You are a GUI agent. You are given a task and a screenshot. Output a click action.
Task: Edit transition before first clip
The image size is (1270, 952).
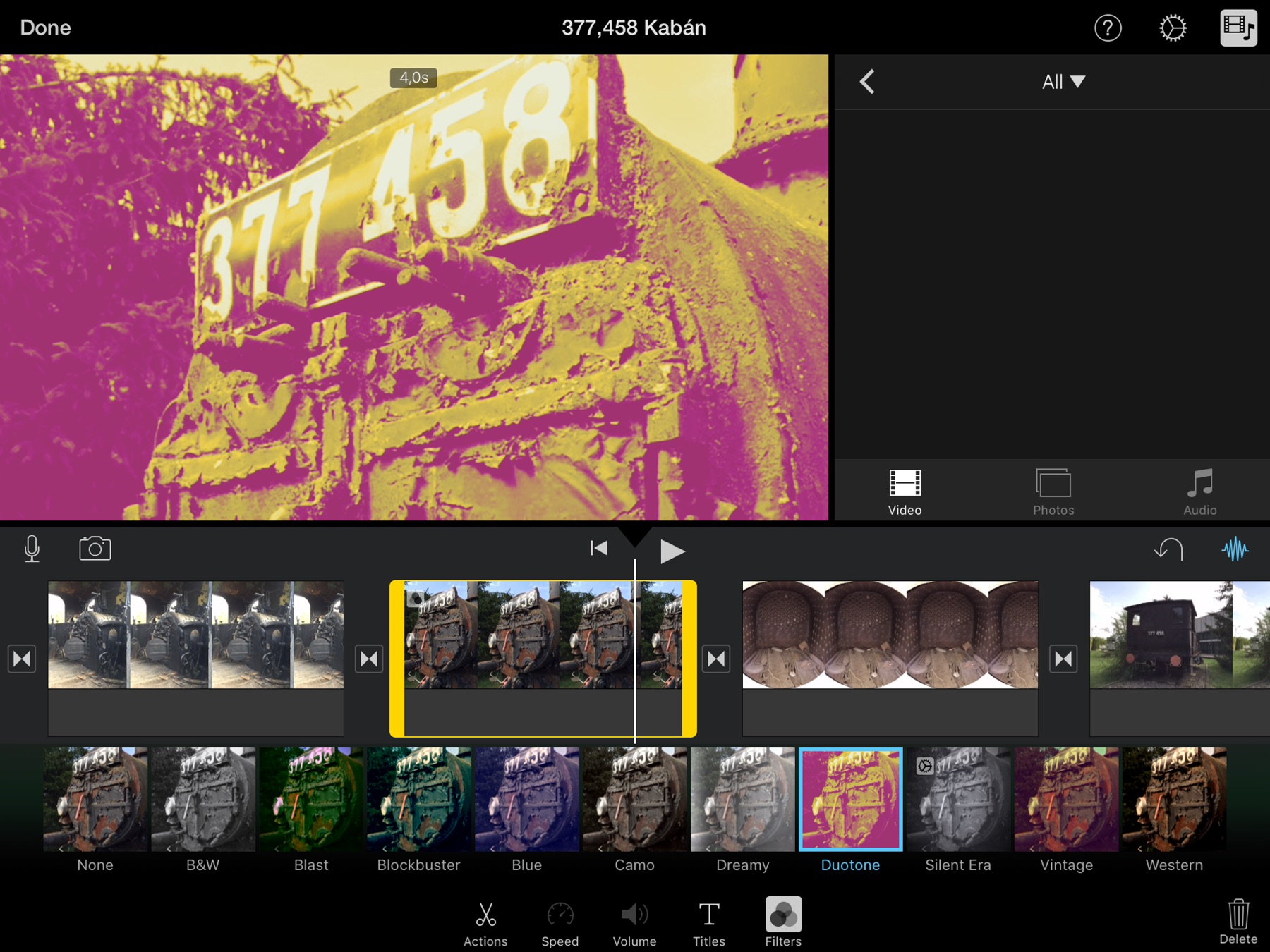click(22, 659)
